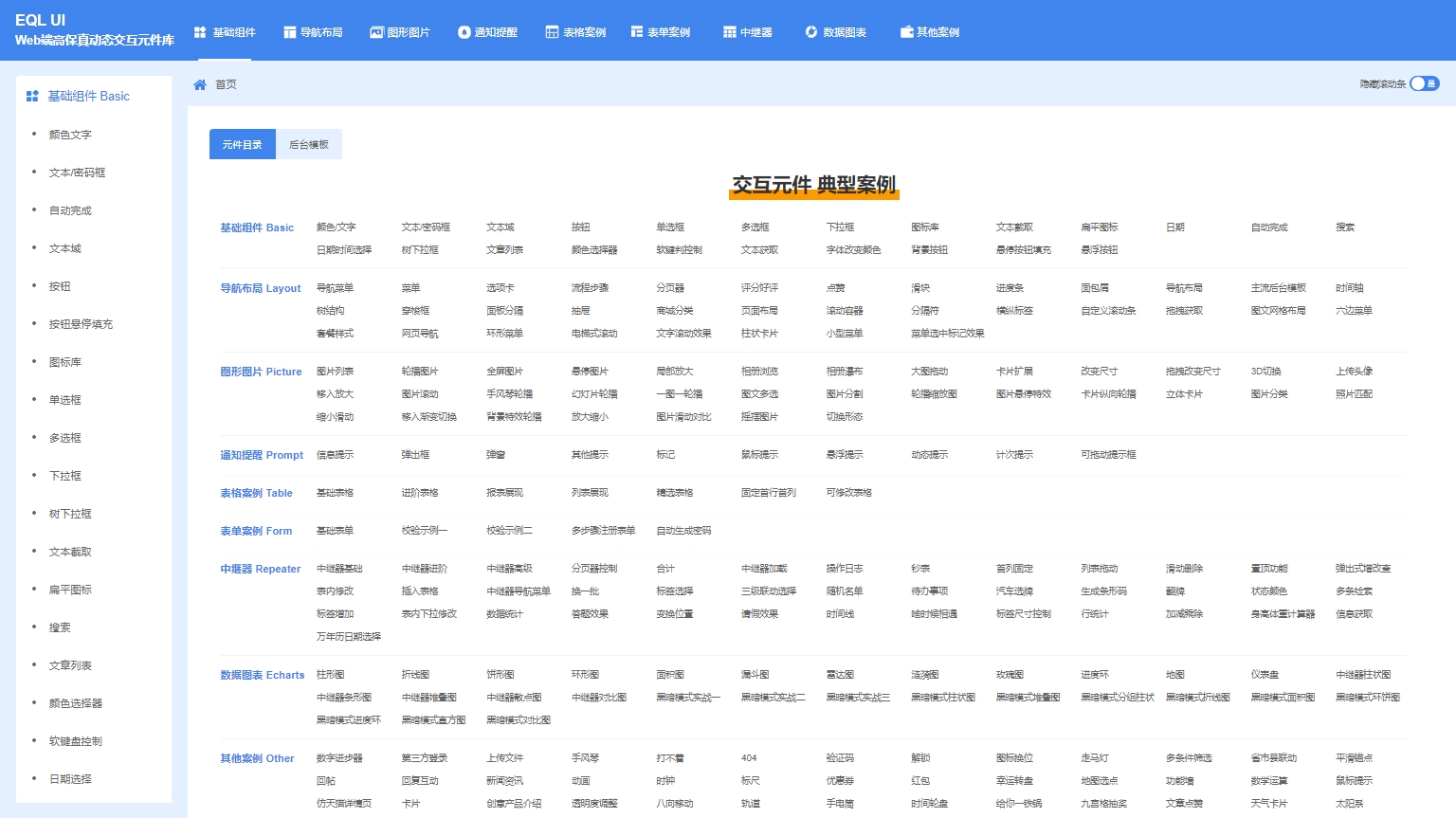
Task: Click the 图形图片 picture icon in top navigation
Action: (376, 32)
